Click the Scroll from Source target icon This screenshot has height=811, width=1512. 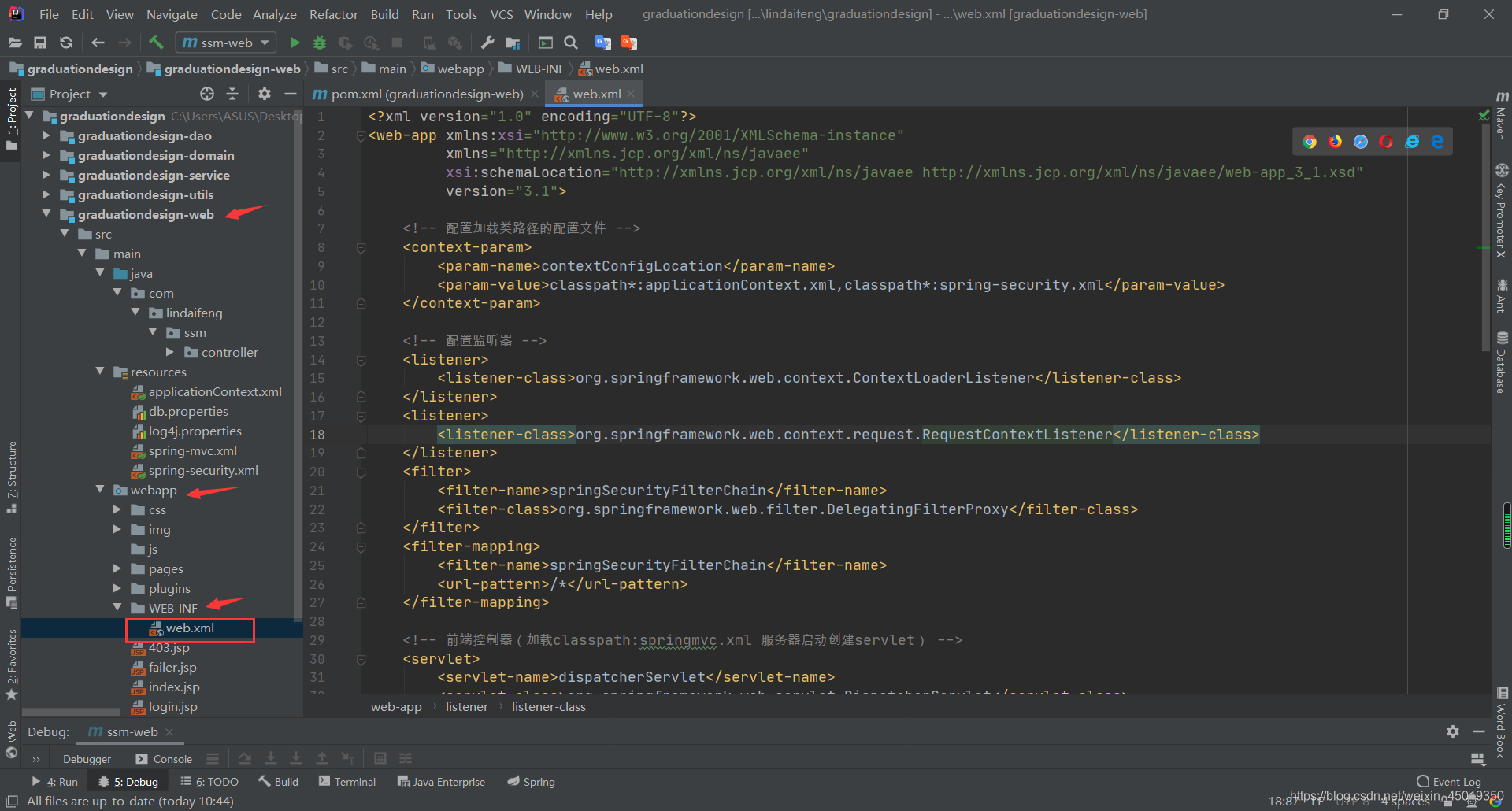(x=207, y=94)
